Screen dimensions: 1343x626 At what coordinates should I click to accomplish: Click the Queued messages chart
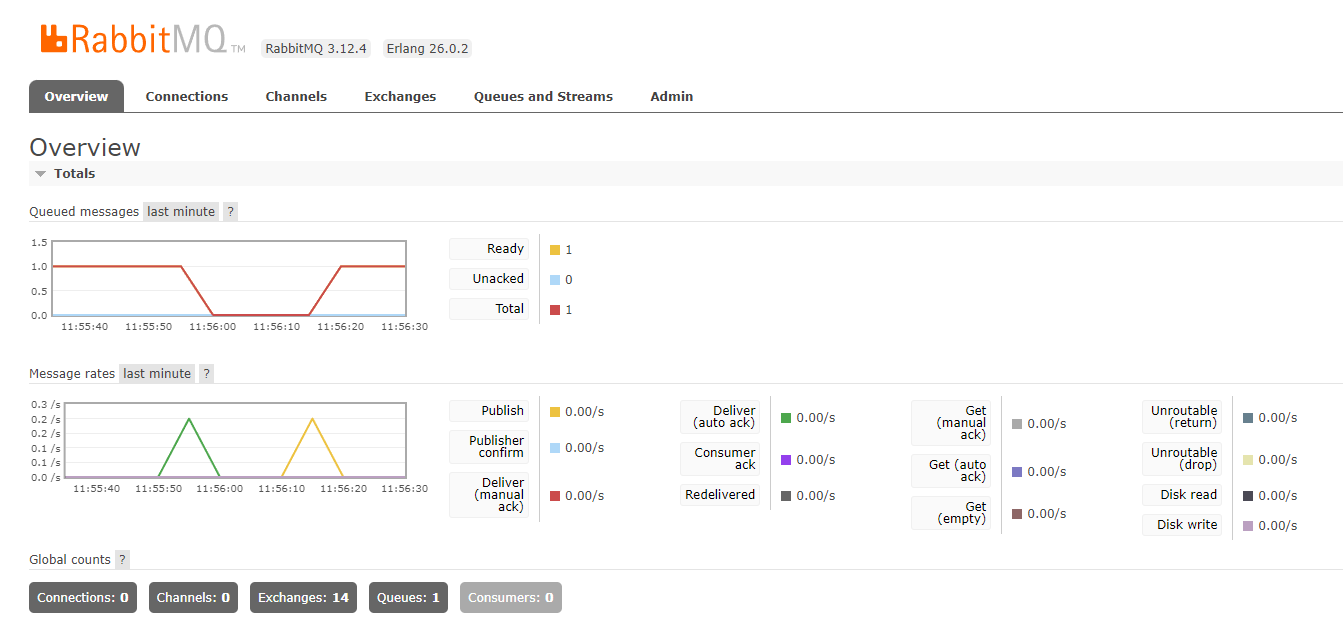point(229,278)
